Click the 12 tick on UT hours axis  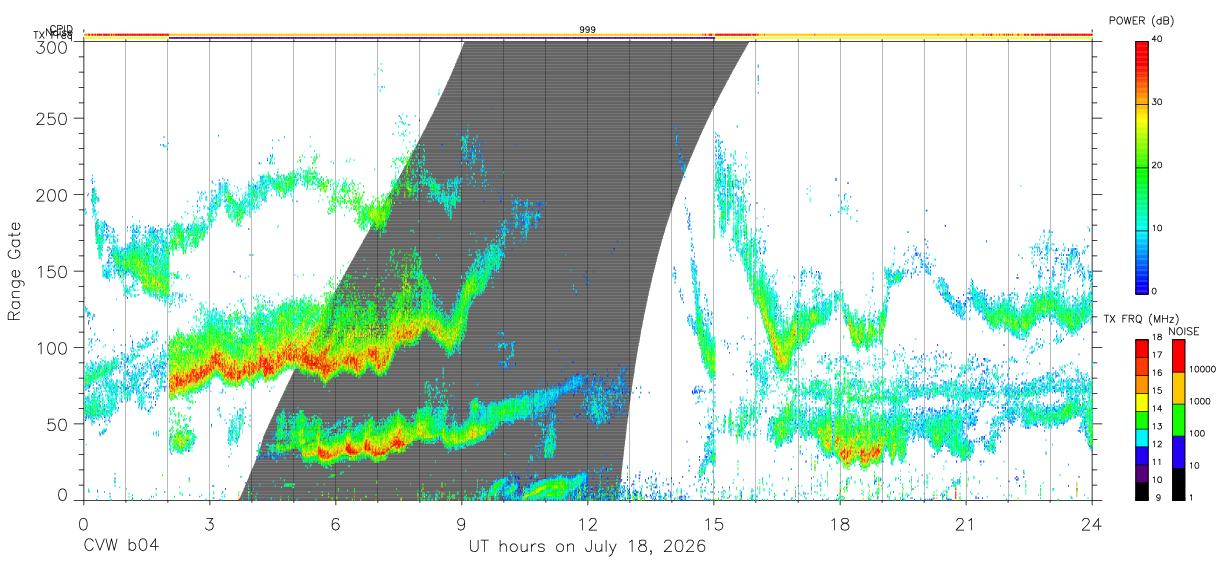(588, 524)
